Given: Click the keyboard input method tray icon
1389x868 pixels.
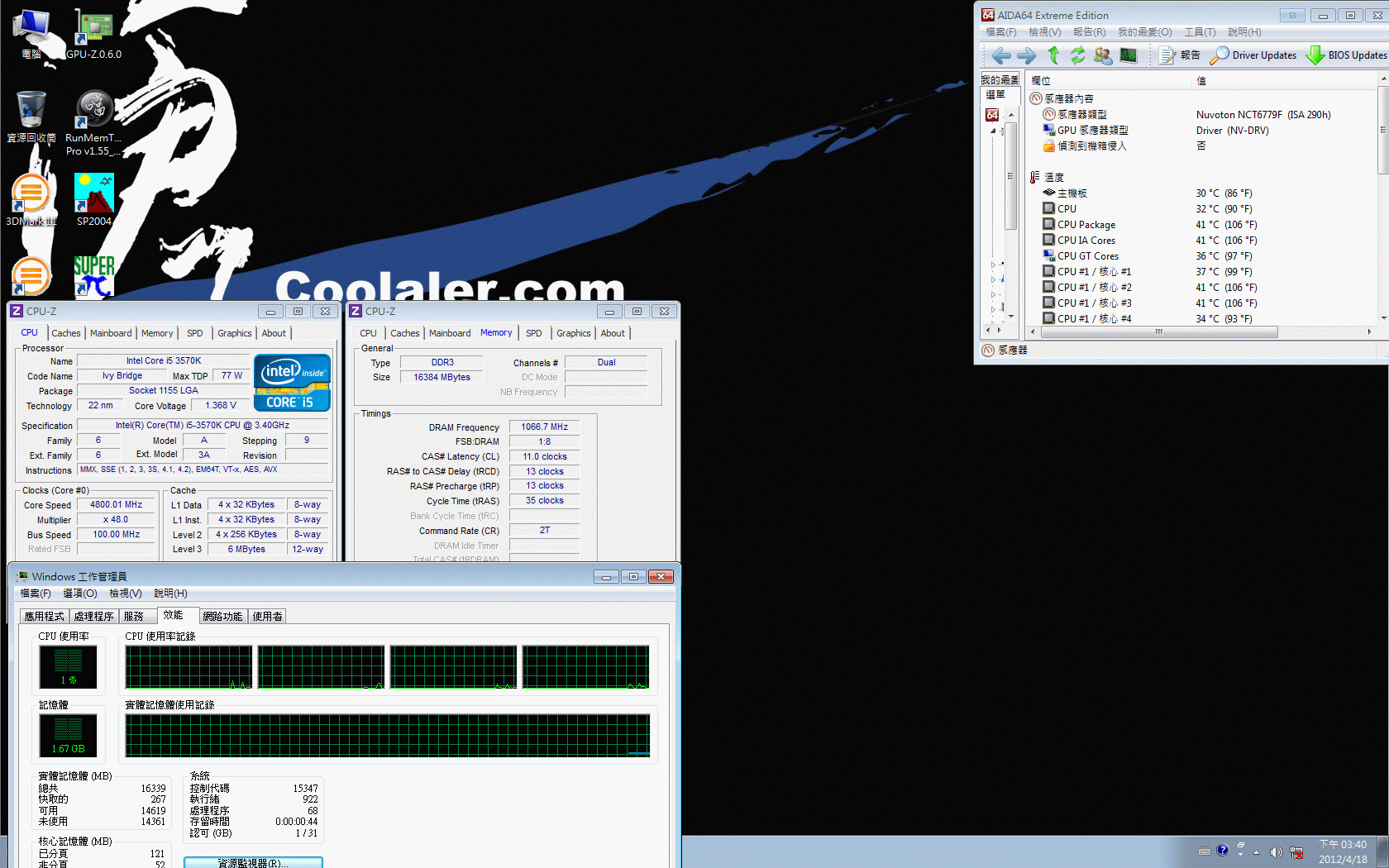Looking at the screenshot, I should [x=1205, y=851].
